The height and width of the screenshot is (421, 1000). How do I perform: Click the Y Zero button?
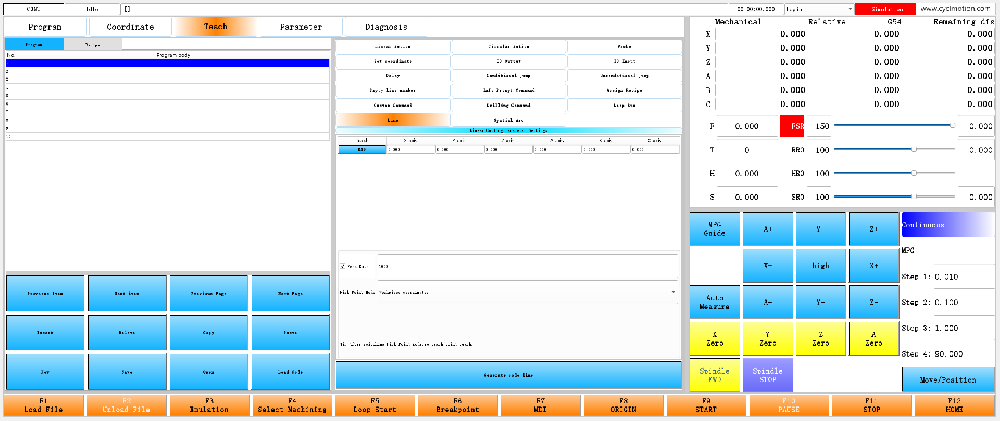[x=768, y=338]
